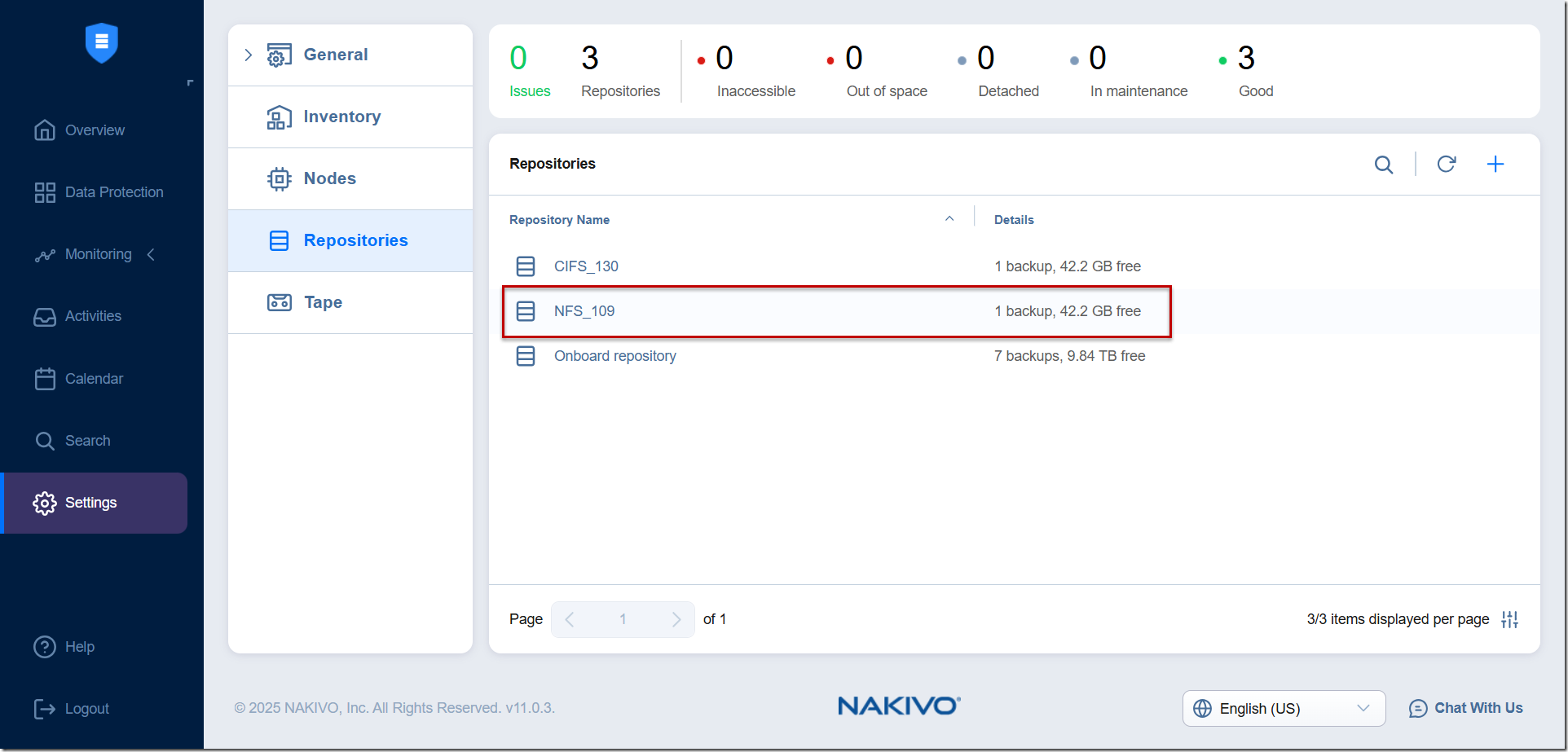
Task: Search repositories with magnifier icon
Action: (x=1384, y=165)
